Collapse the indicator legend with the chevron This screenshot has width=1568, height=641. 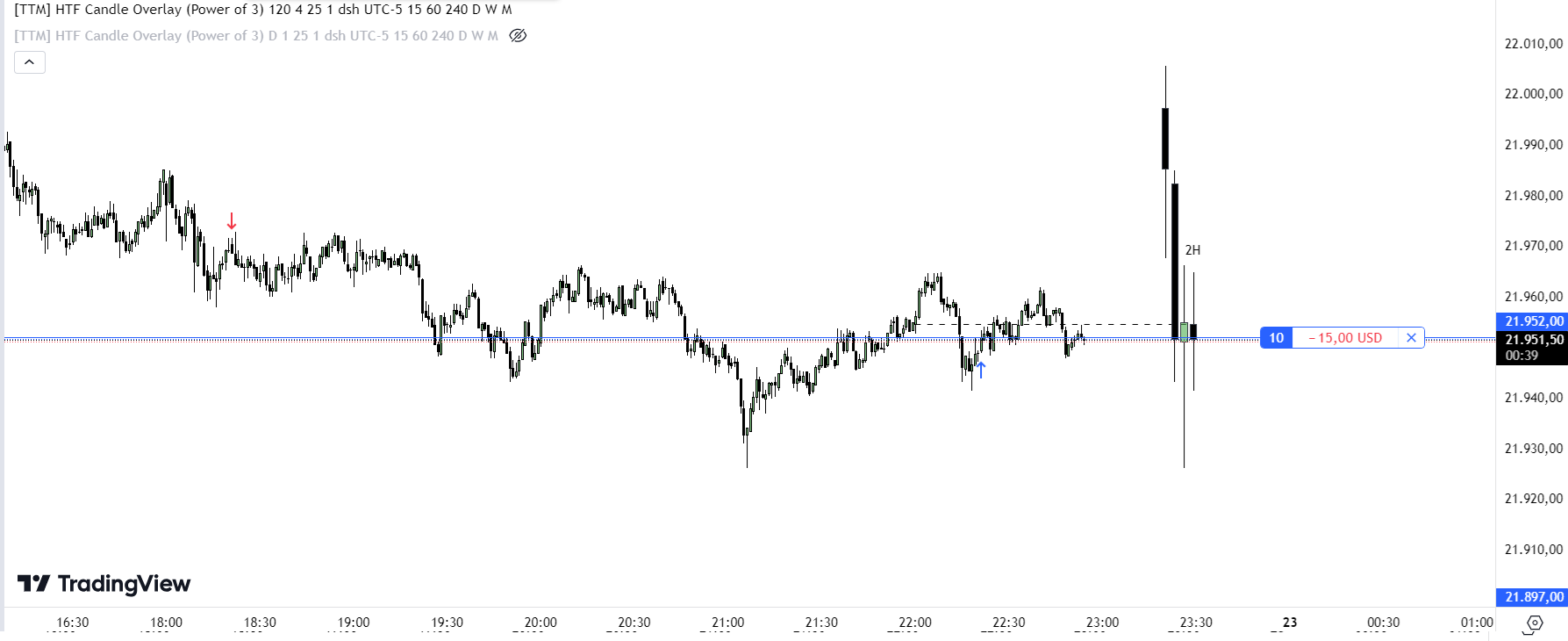click(30, 62)
